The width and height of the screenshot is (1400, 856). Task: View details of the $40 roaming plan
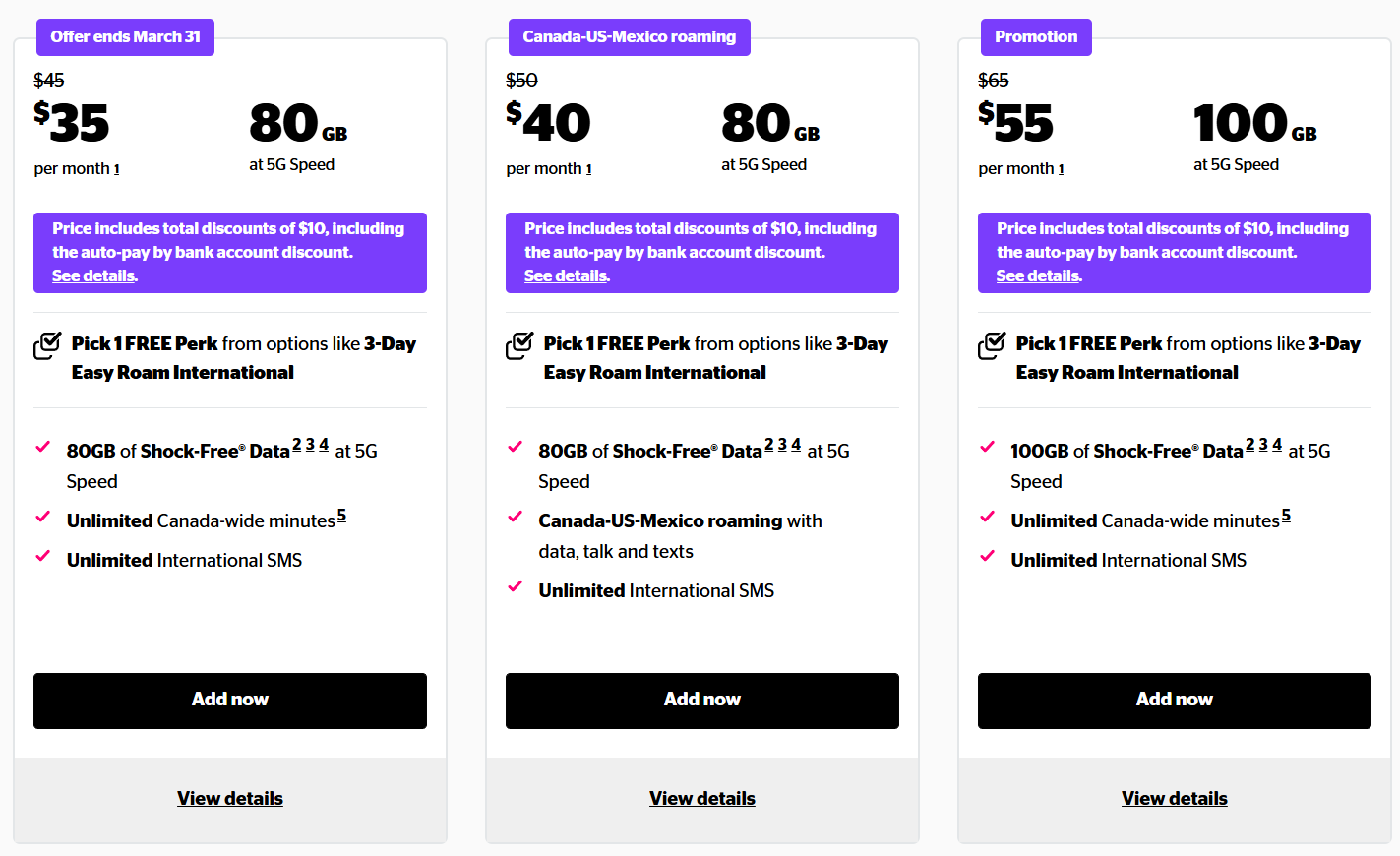[x=702, y=798]
